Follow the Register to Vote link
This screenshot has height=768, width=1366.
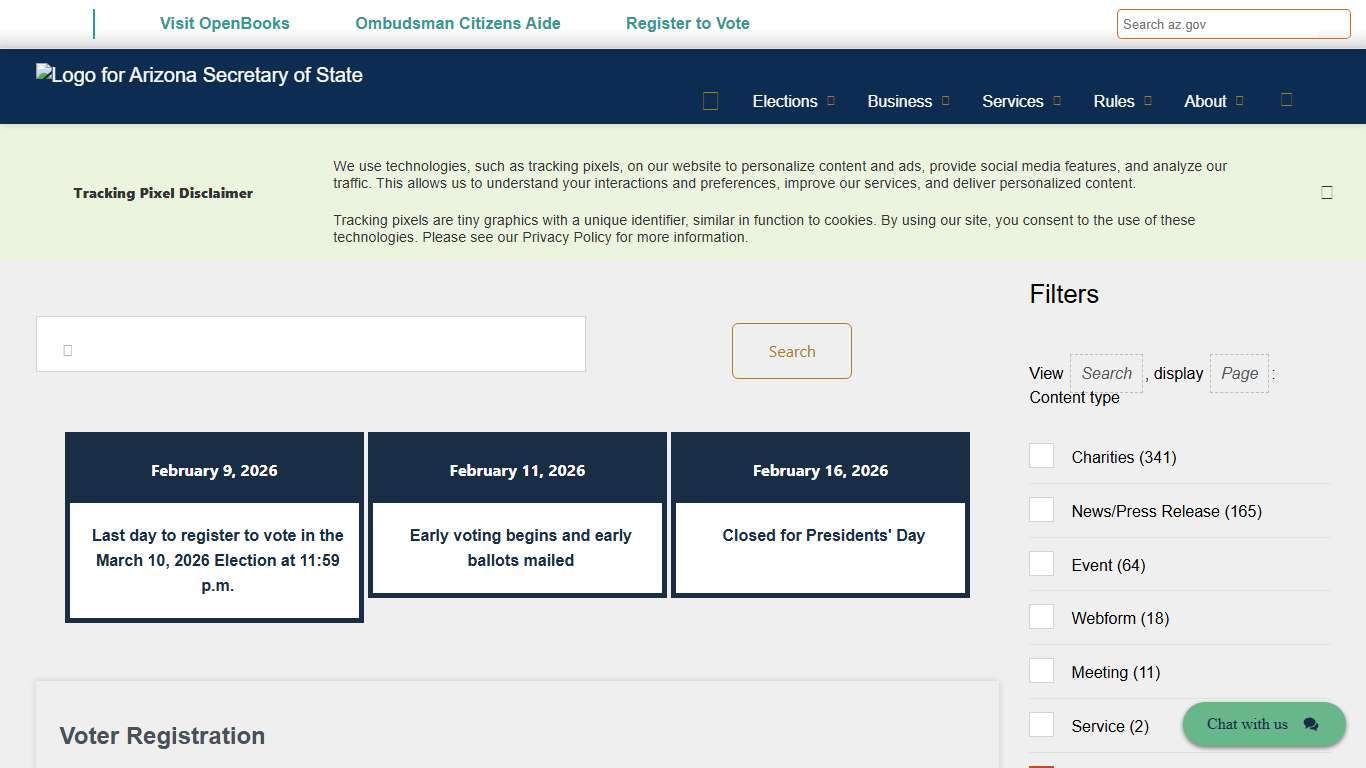pyautogui.click(x=687, y=23)
